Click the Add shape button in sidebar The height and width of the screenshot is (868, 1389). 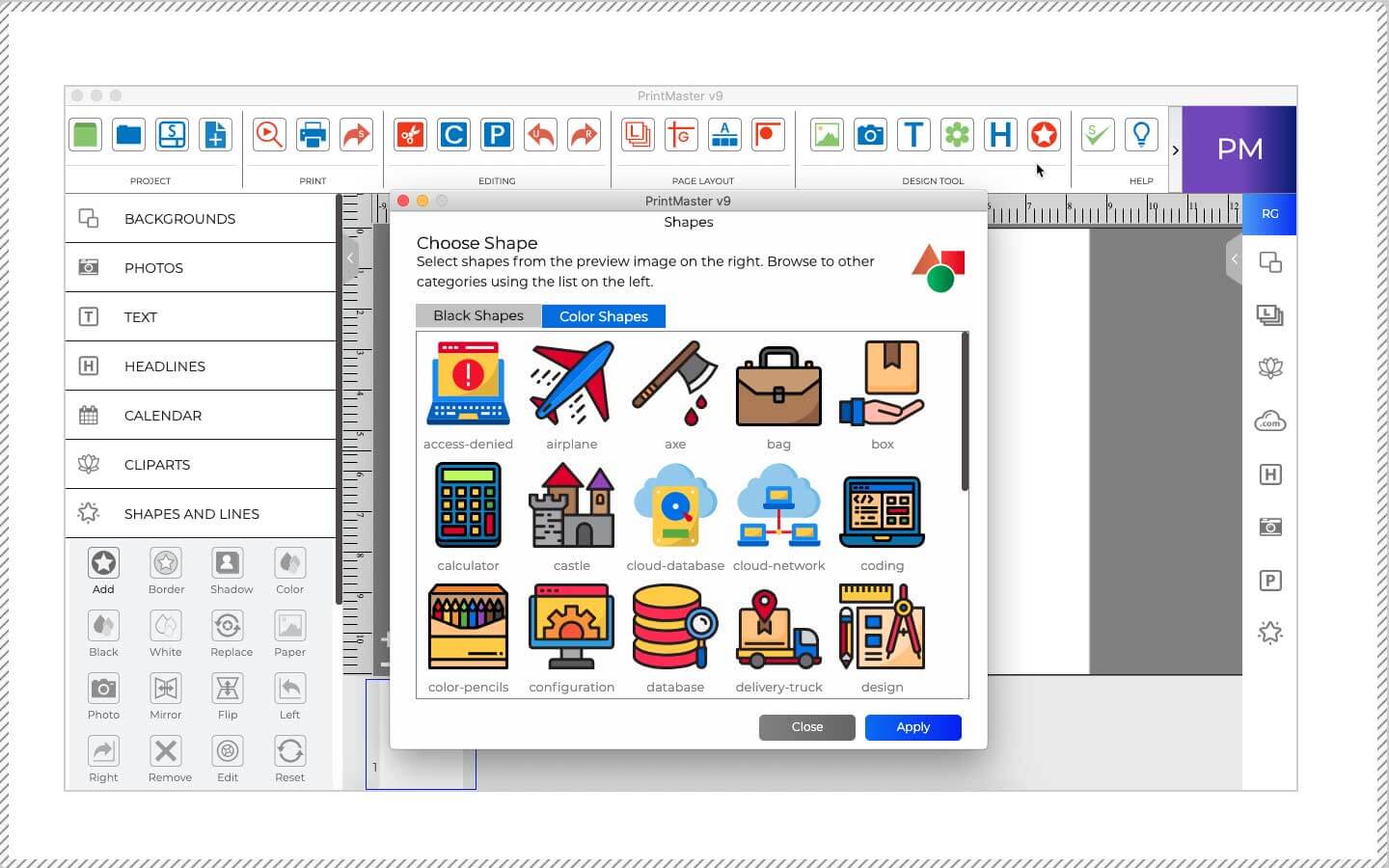click(x=103, y=571)
